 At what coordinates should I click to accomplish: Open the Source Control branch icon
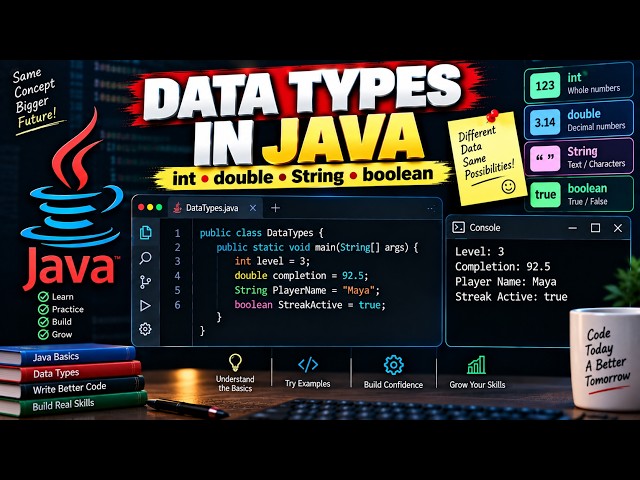(145, 282)
